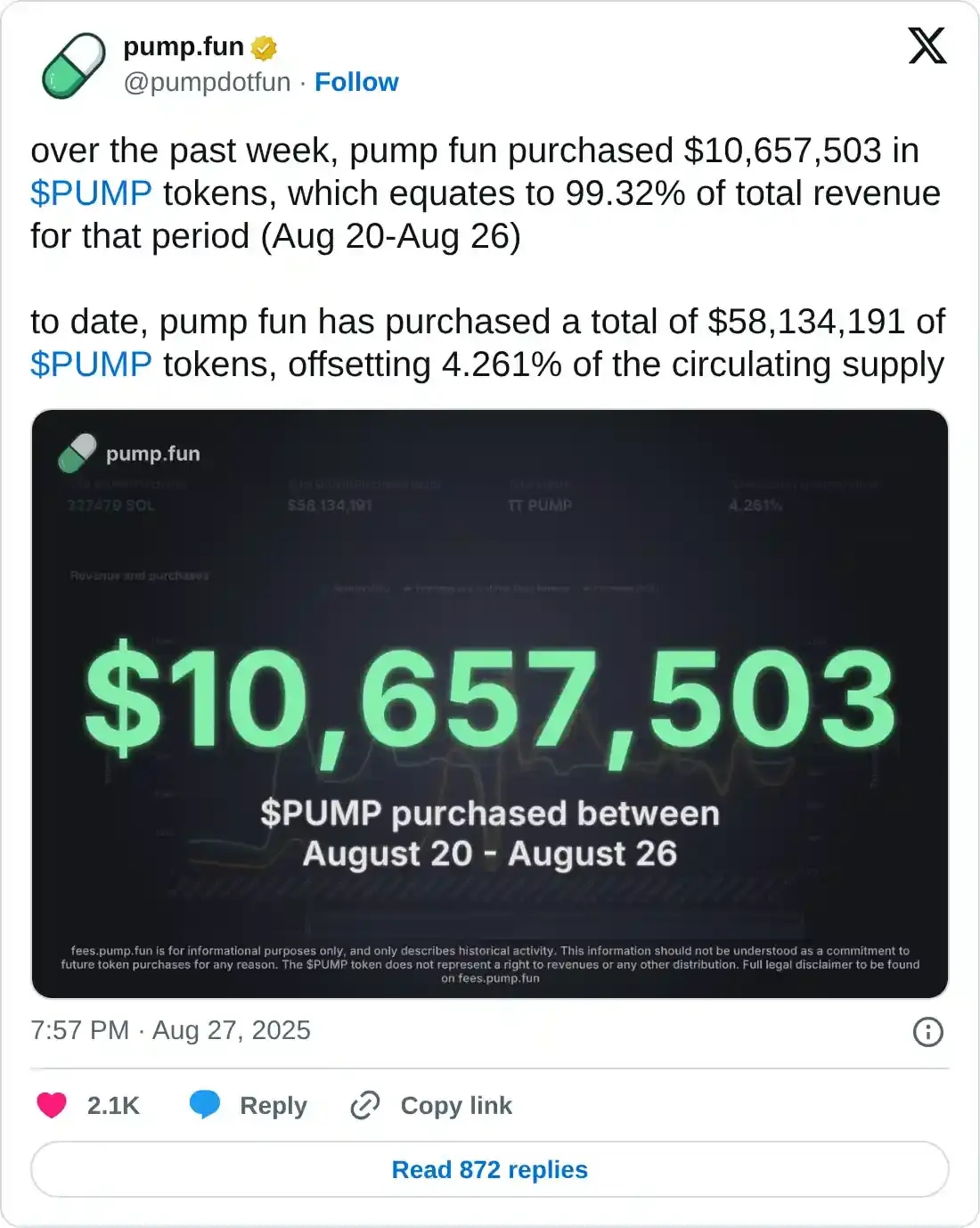The height and width of the screenshot is (1228, 980).
Task: Click the blue reply speech bubble icon
Action: pyautogui.click(x=205, y=1105)
